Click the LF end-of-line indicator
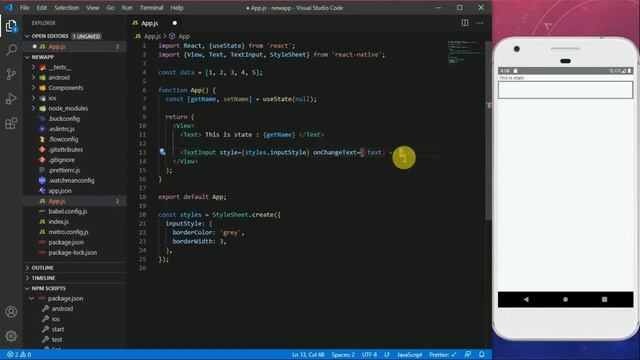This screenshot has height=360, width=640. coord(387,355)
